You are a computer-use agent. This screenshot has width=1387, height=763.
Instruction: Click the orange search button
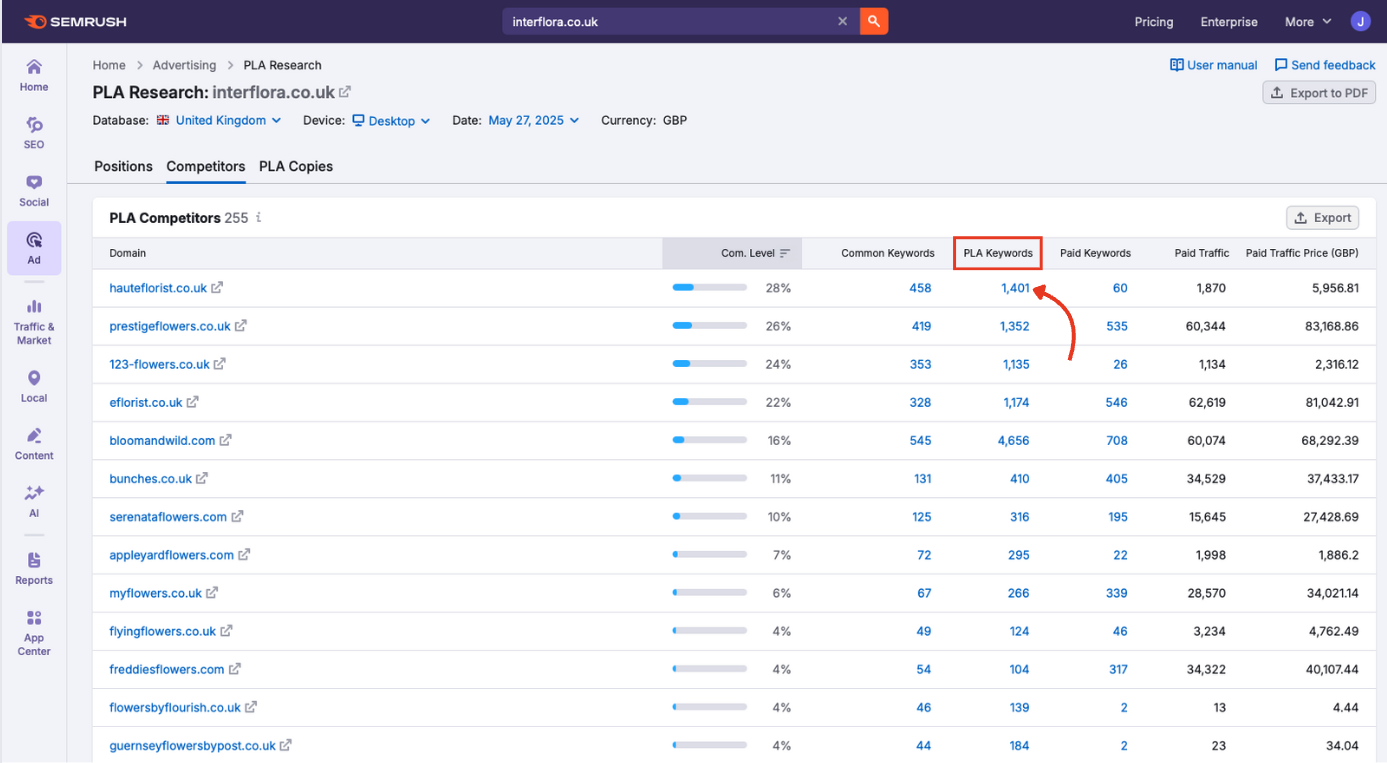point(874,21)
